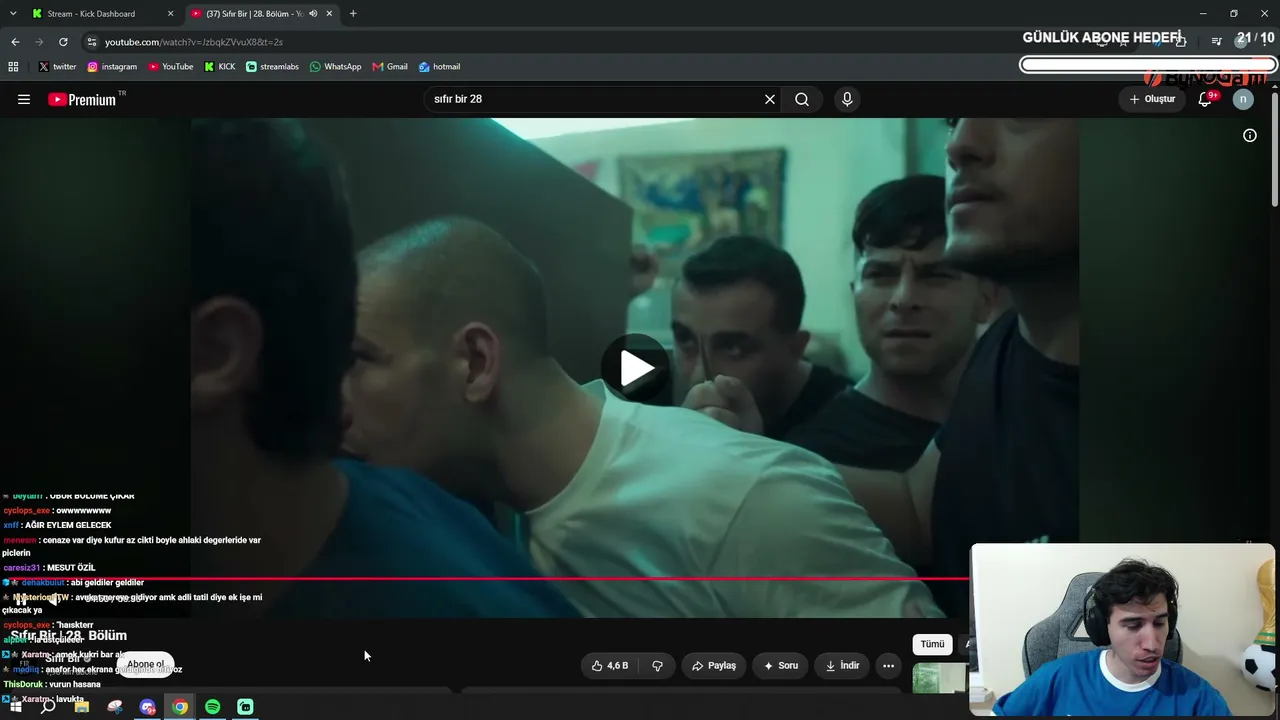Open the KICK bookmark
Viewport: 1280px width, 720px height.
220,67
